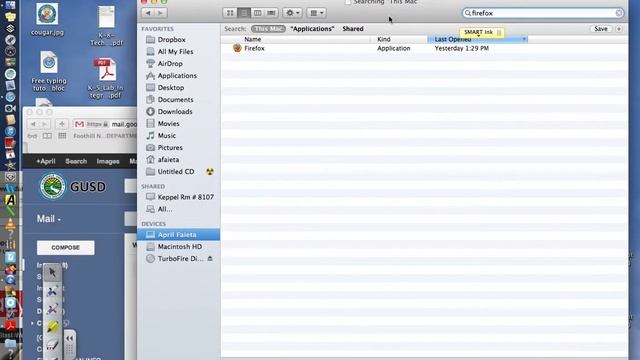Image resolution: width=640 pixels, height=360 pixels.
Task: Switch Finder to list view
Action: point(244,13)
